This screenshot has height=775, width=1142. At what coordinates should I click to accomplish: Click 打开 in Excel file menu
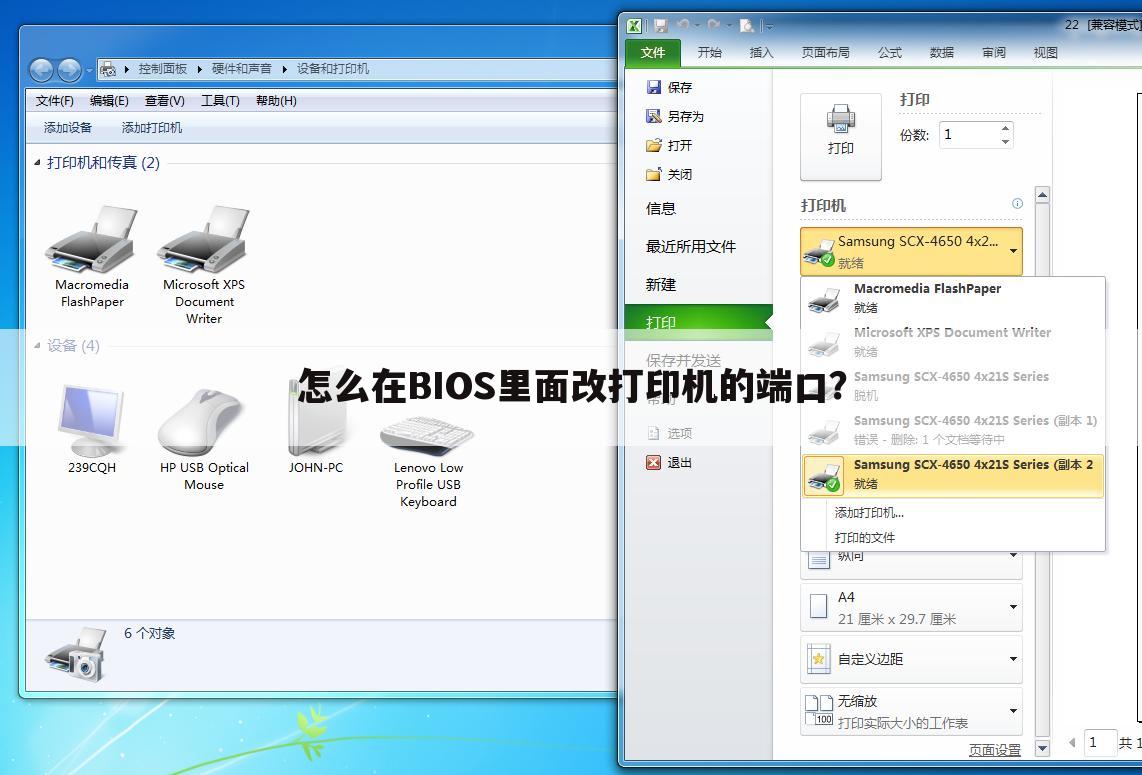[669, 146]
